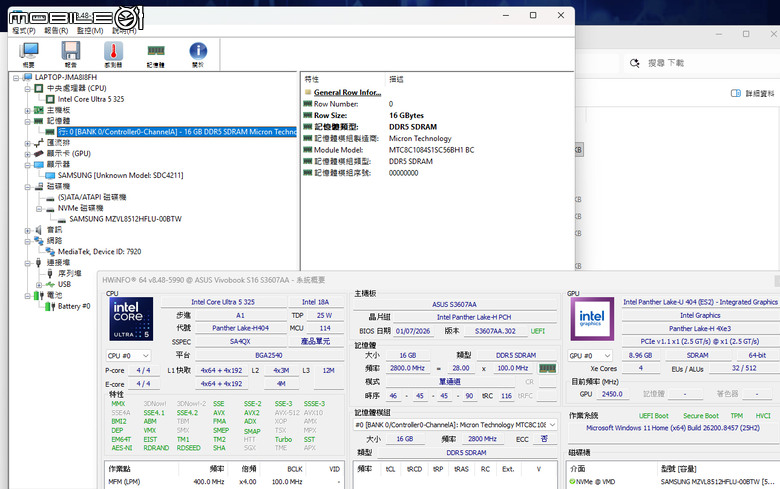
Task: Click the Row Size value 16 GBytes
Action: tap(406, 115)
